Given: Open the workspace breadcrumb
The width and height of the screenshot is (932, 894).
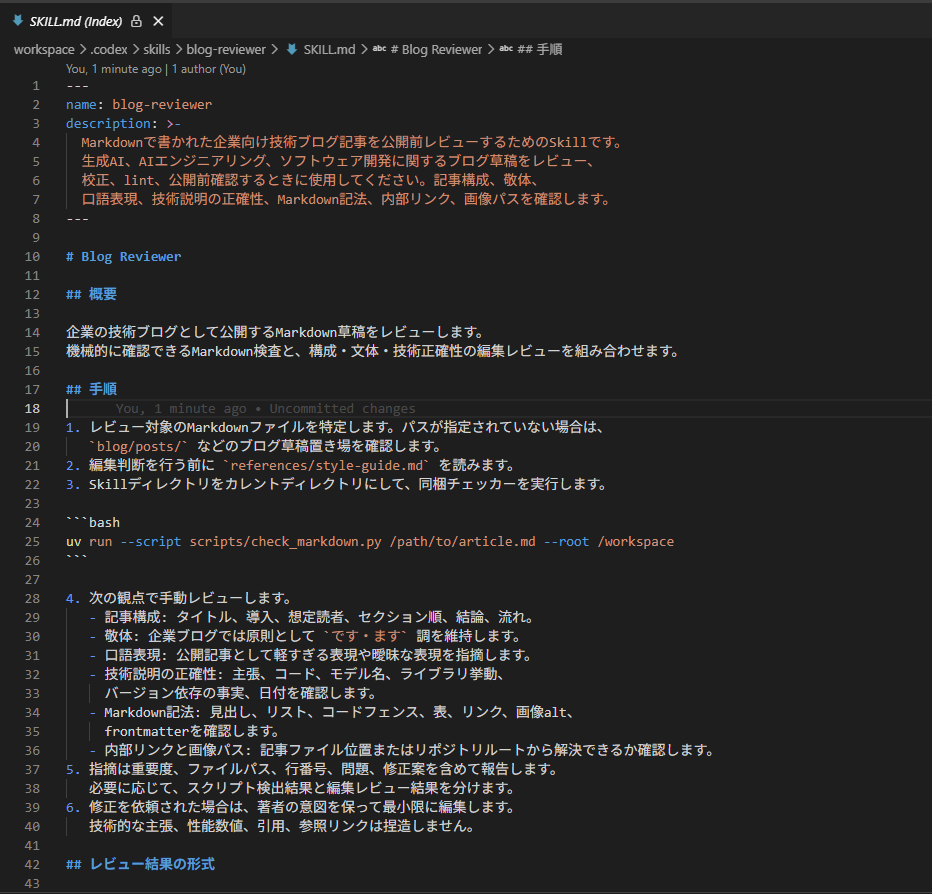Looking at the screenshot, I should (44, 49).
